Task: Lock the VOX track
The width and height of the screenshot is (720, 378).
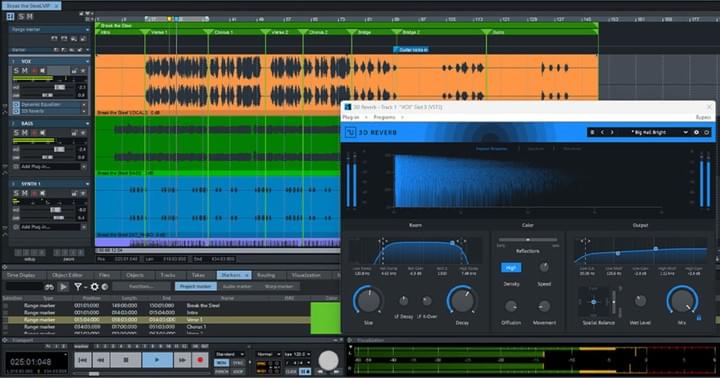Action: pos(74,70)
